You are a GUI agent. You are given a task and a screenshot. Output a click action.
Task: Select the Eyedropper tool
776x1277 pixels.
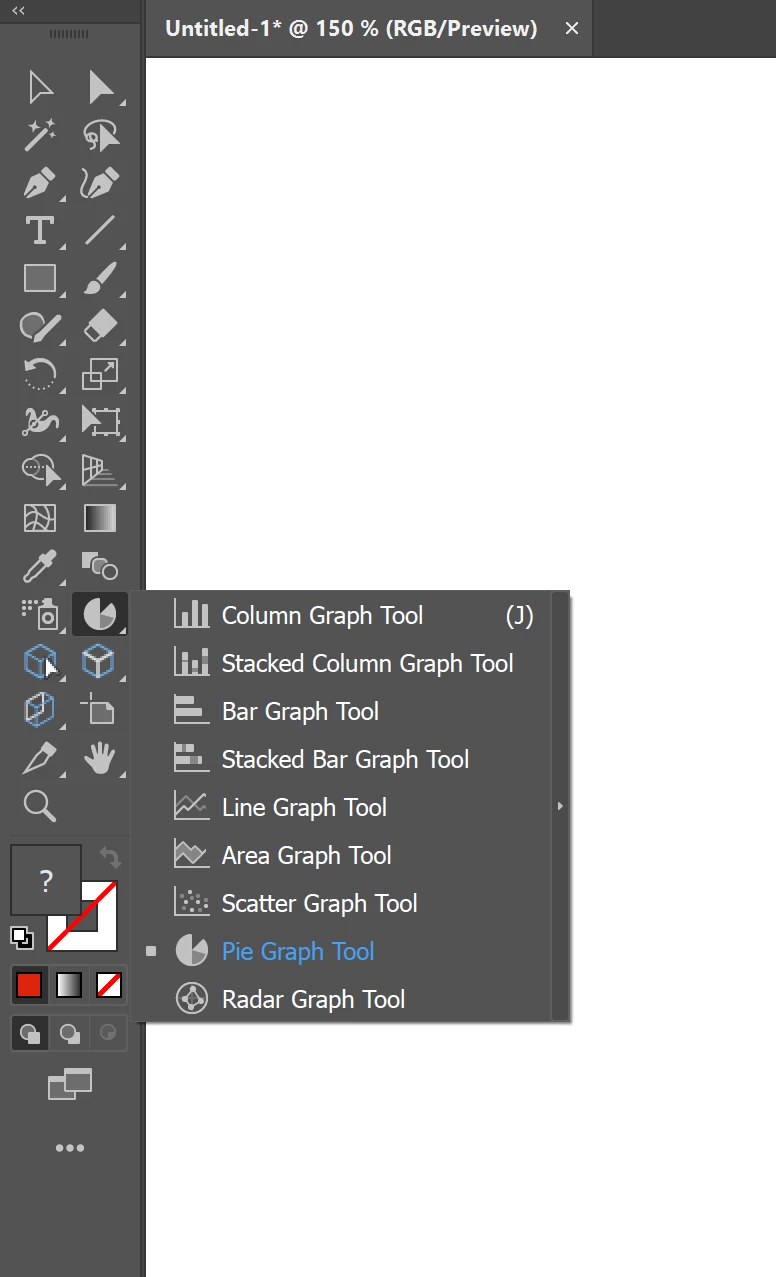[x=40, y=566]
